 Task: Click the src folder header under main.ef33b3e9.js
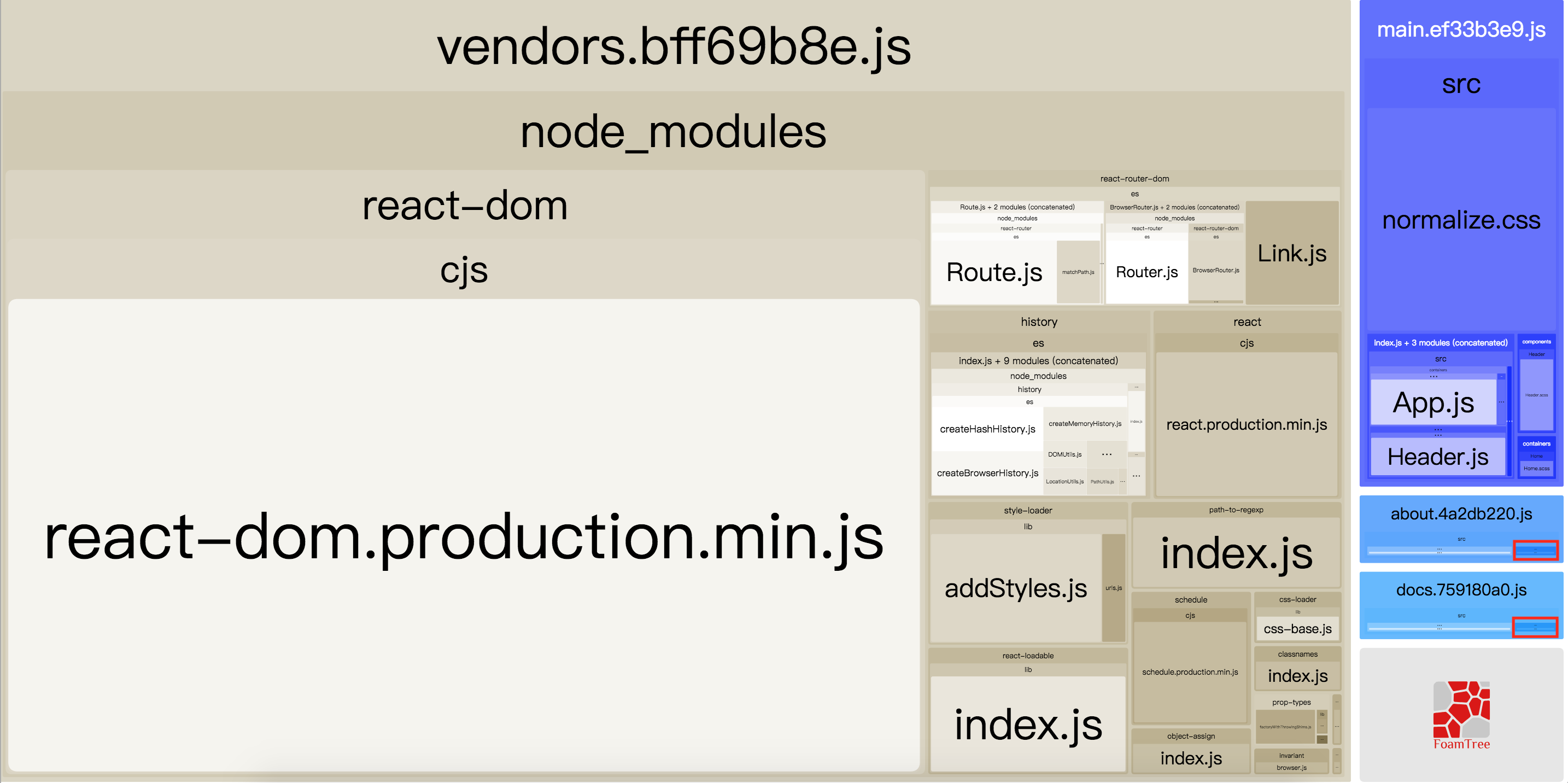point(1461,84)
